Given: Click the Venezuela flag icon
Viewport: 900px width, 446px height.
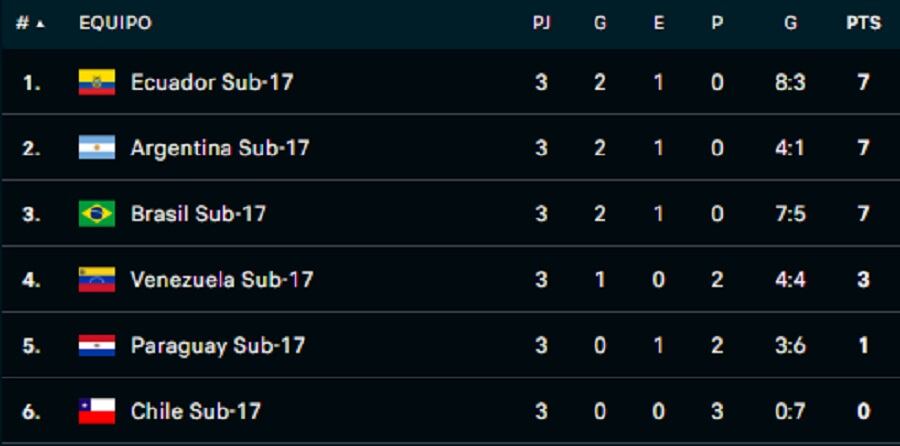Looking at the screenshot, I should 96,280.
